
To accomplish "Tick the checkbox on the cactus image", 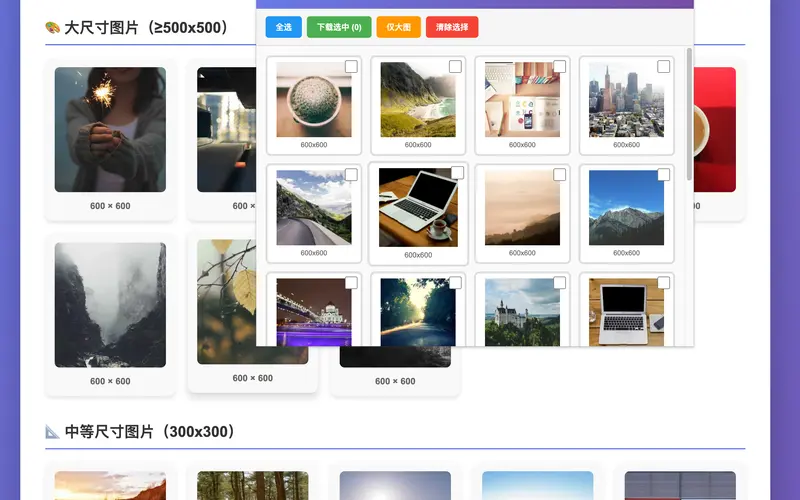I will (351, 67).
